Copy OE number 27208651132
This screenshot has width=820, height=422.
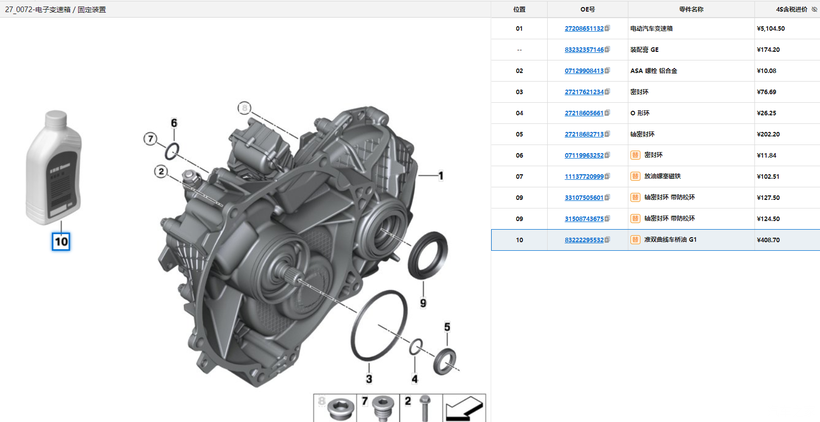pyautogui.click(x=607, y=29)
